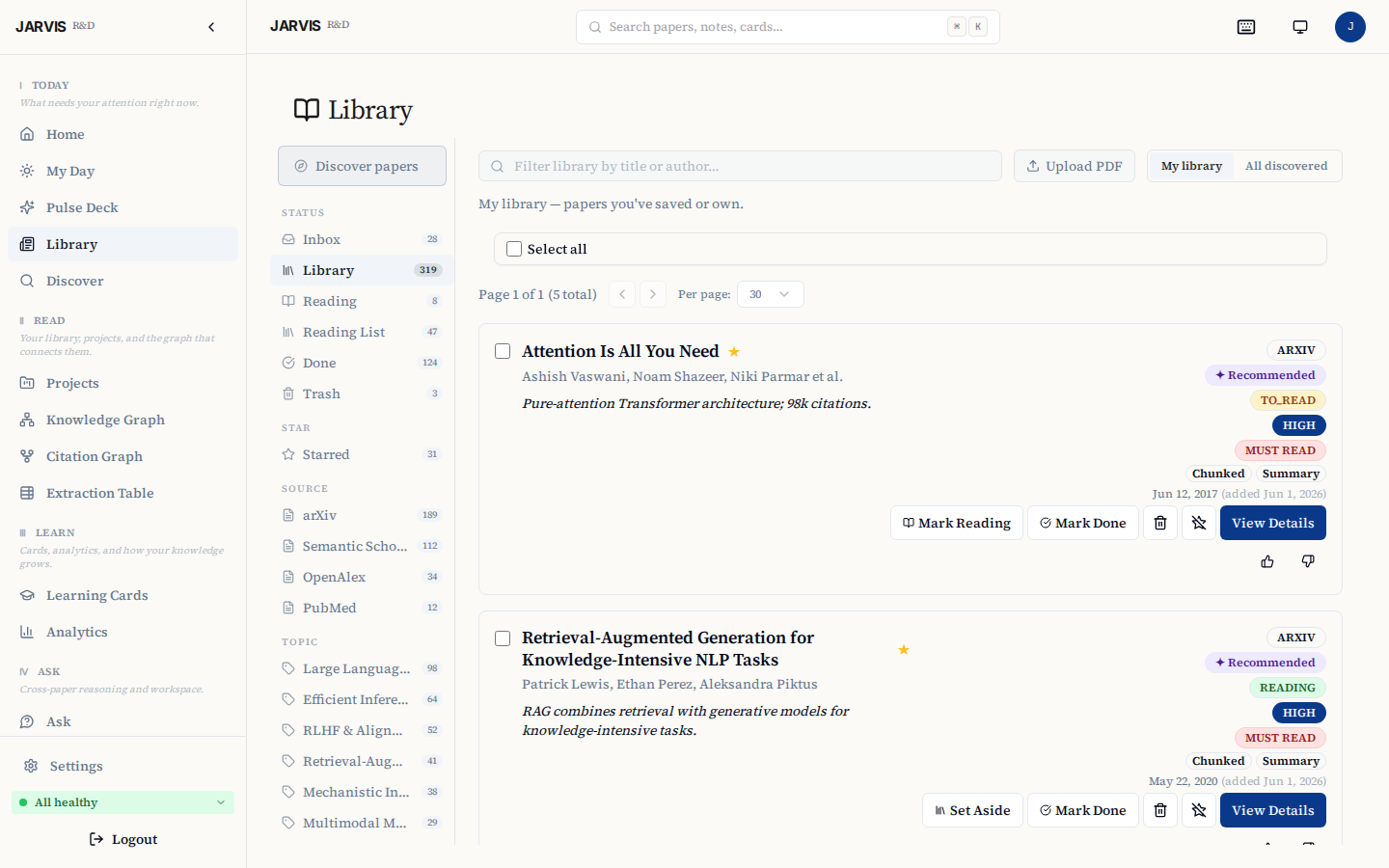Click Set Aside on RAG paper

click(972, 810)
